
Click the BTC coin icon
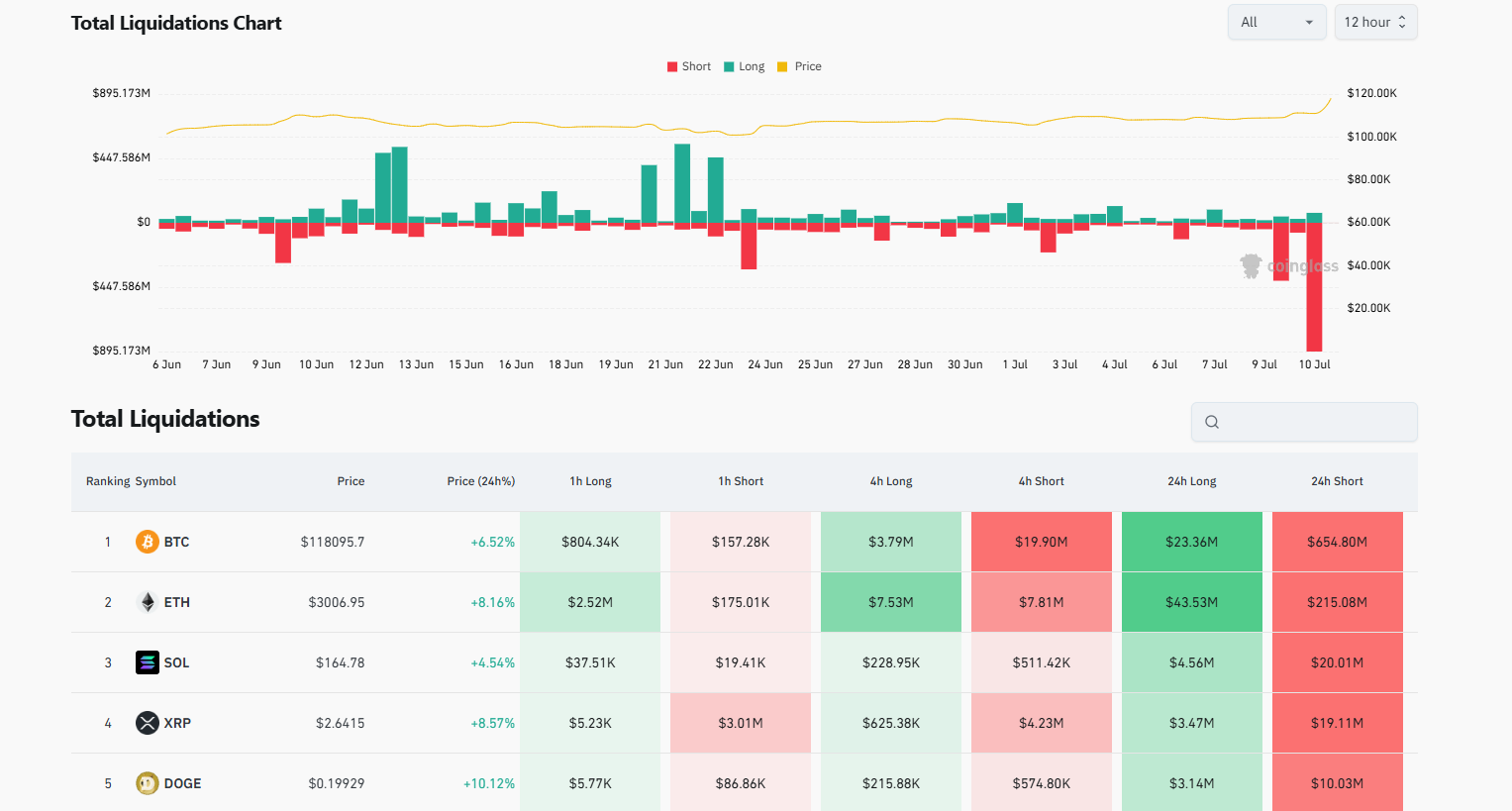[148, 542]
